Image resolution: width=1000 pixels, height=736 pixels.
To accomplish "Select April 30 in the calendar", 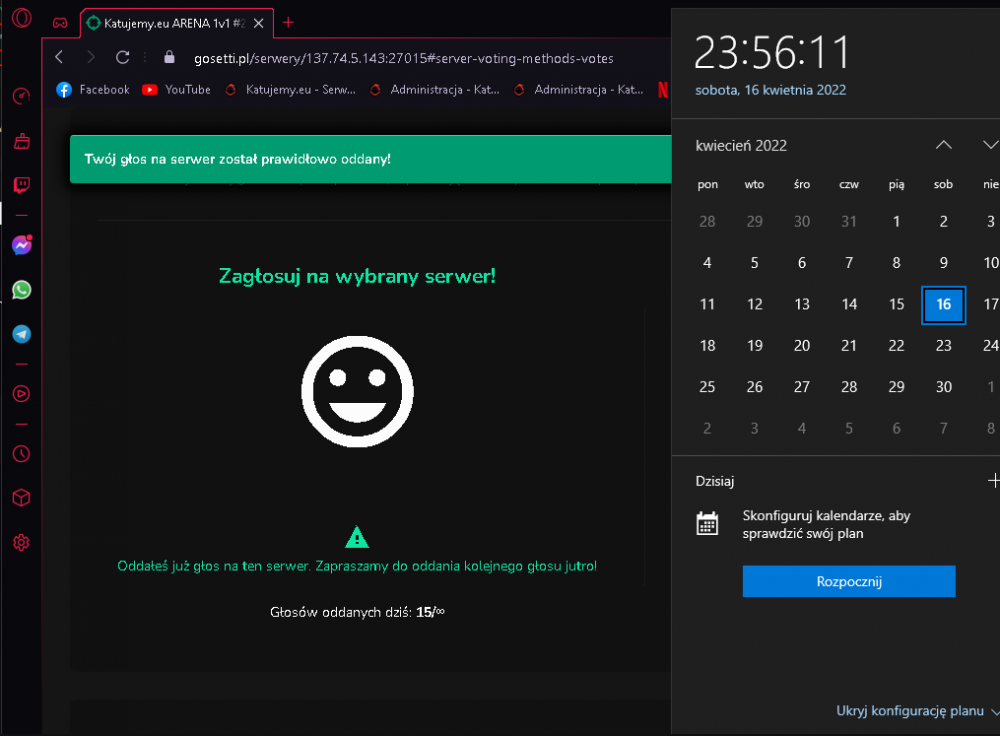I will coord(943,387).
